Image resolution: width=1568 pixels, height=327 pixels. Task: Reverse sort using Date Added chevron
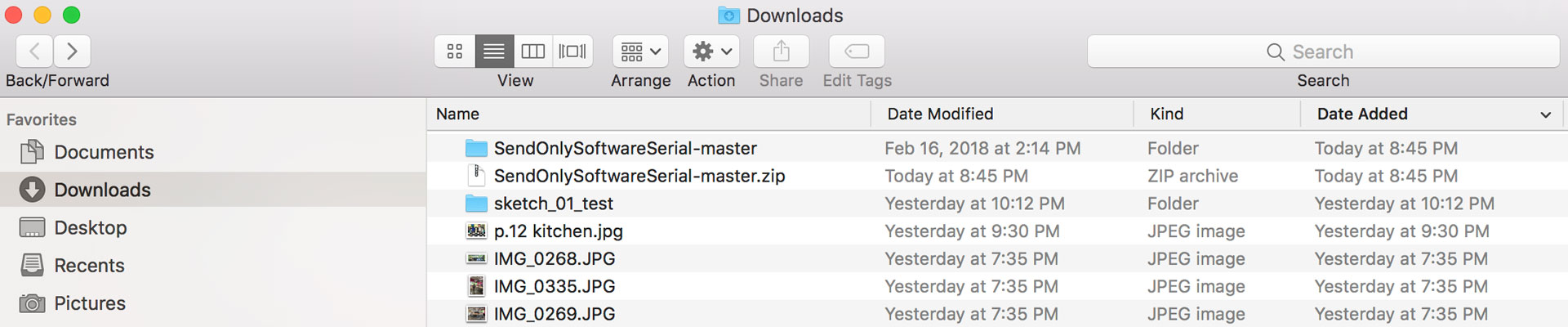[x=1545, y=115]
